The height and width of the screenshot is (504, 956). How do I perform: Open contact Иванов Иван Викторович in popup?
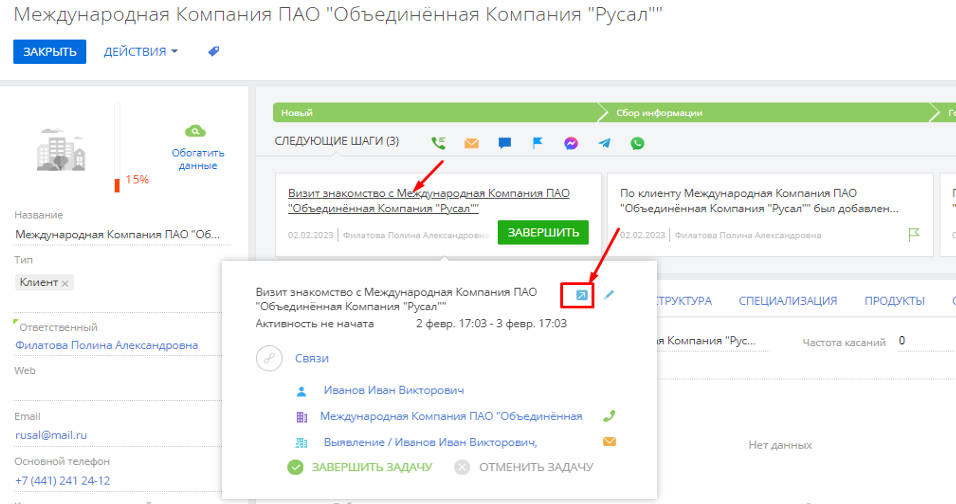point(394,390)
